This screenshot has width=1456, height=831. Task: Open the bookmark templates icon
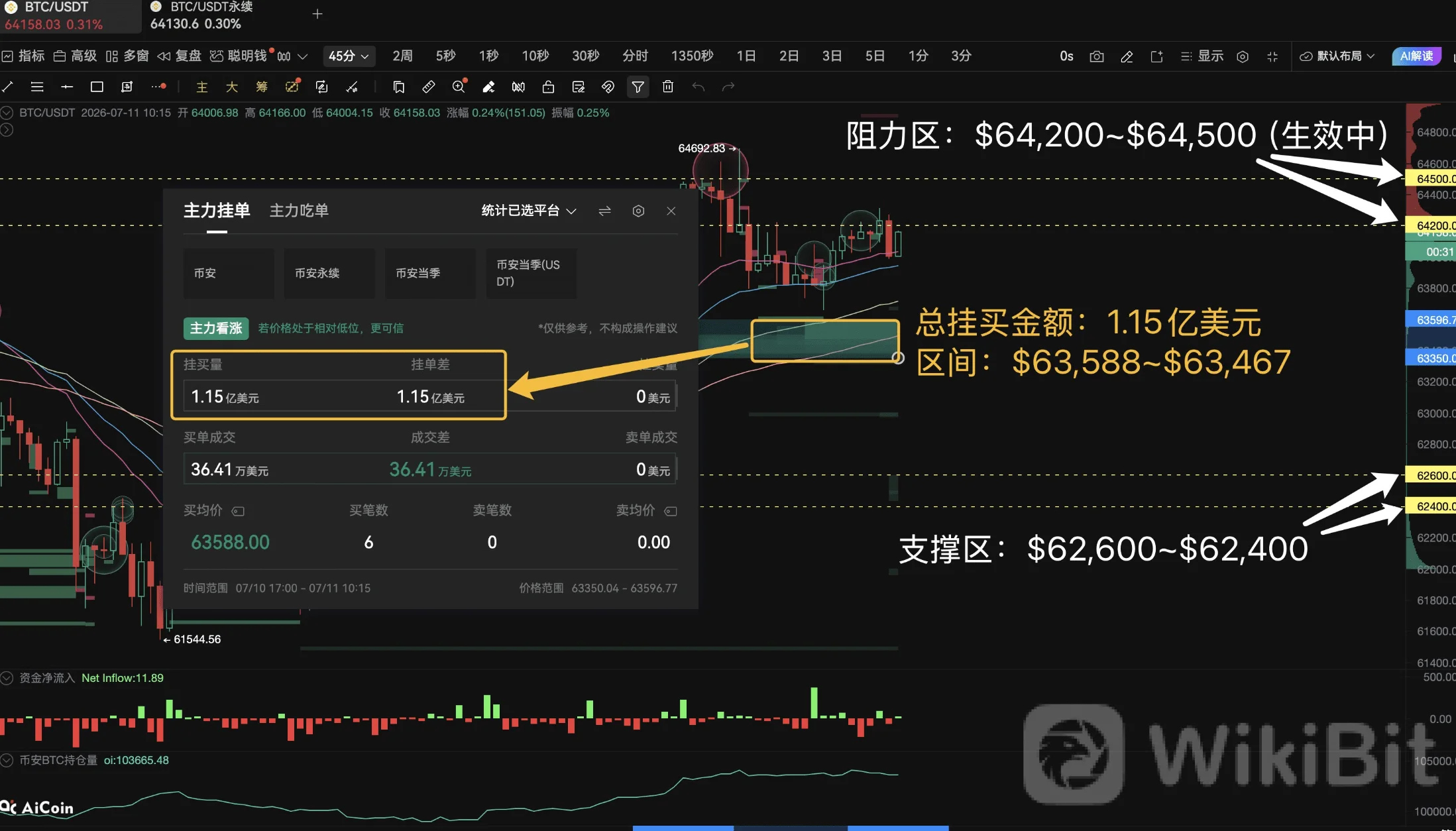398,87
